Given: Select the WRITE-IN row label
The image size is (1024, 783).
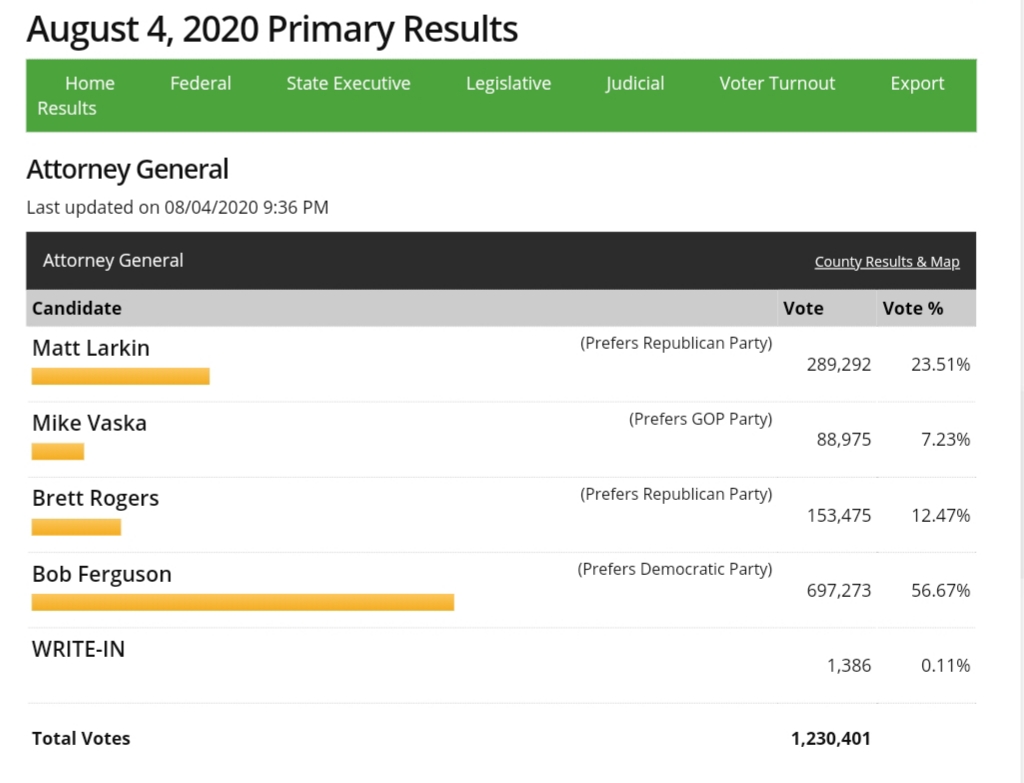Looking at the screenshot, I should [79, 649].
